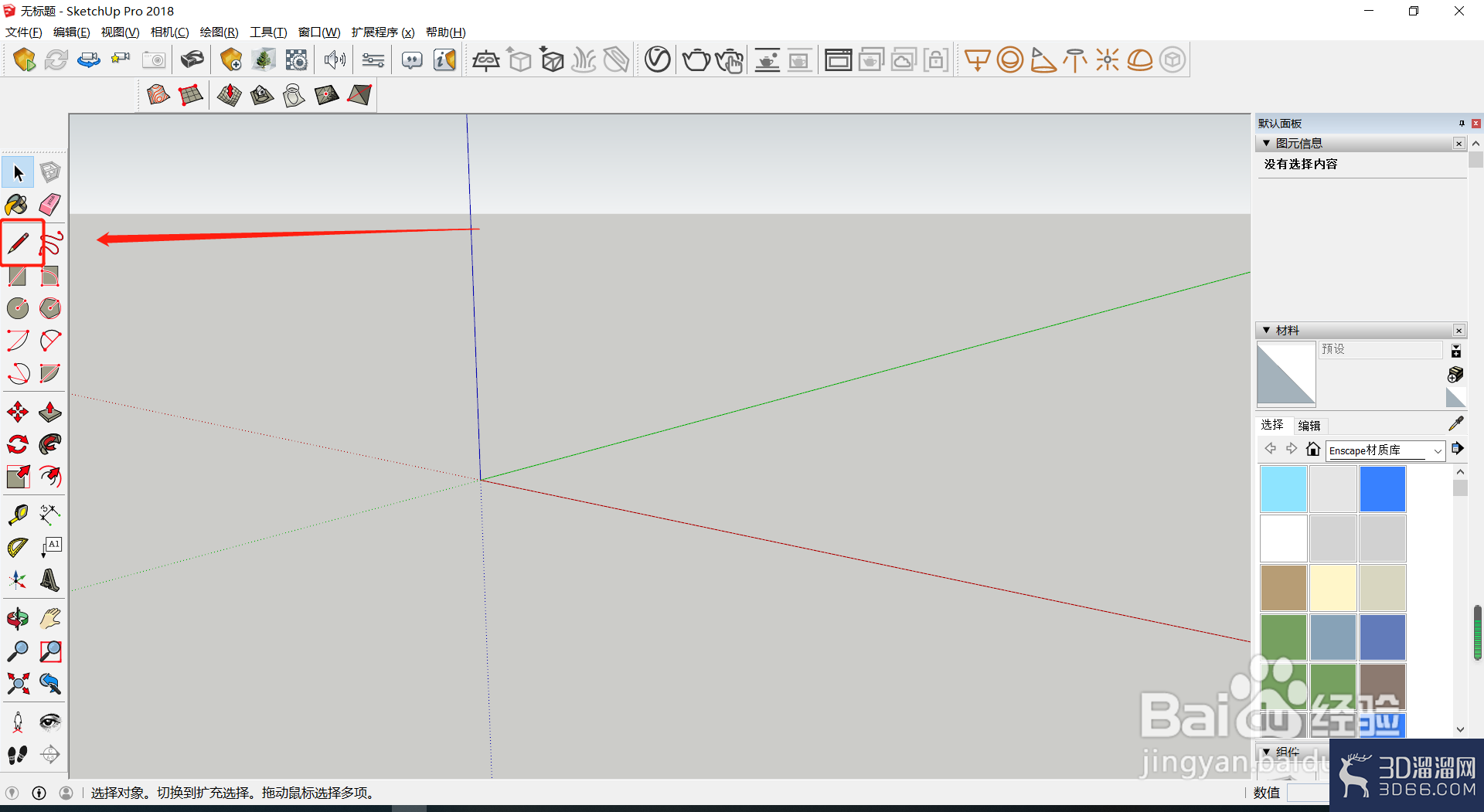Collapse the 材料 panel section
This screenshot has width=1484, height=812.
1266,331
